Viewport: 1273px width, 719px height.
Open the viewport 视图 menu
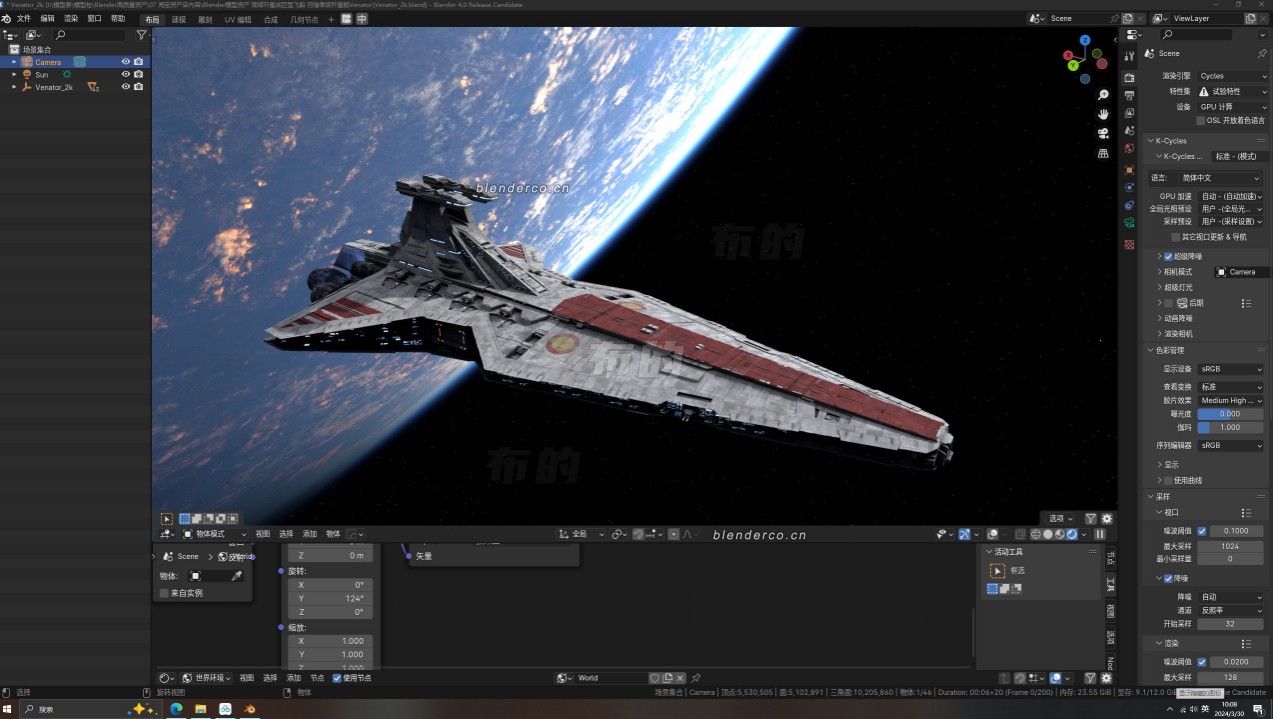[x=263, y=534]
